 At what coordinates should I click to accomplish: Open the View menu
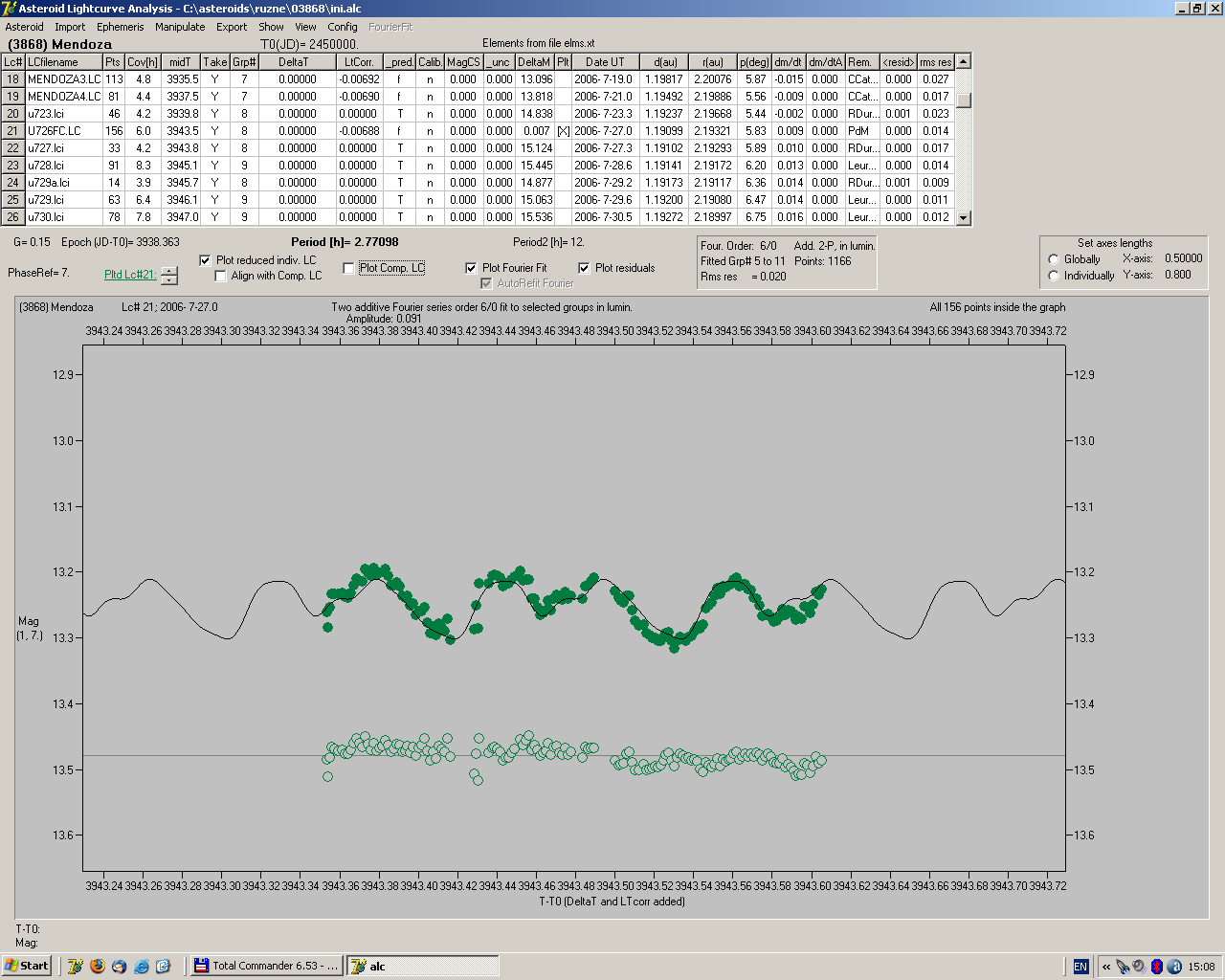(x=305, y=27)
